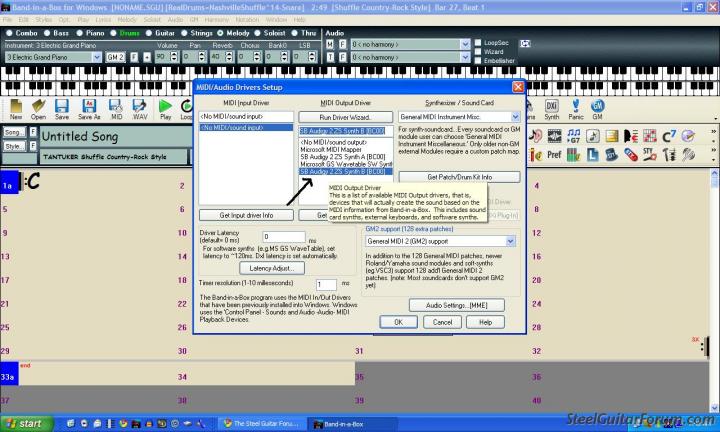The width and height of the screenshot is (720, 432).
Task: Click the plug-in cable icon
Action: tap(688, 155)
